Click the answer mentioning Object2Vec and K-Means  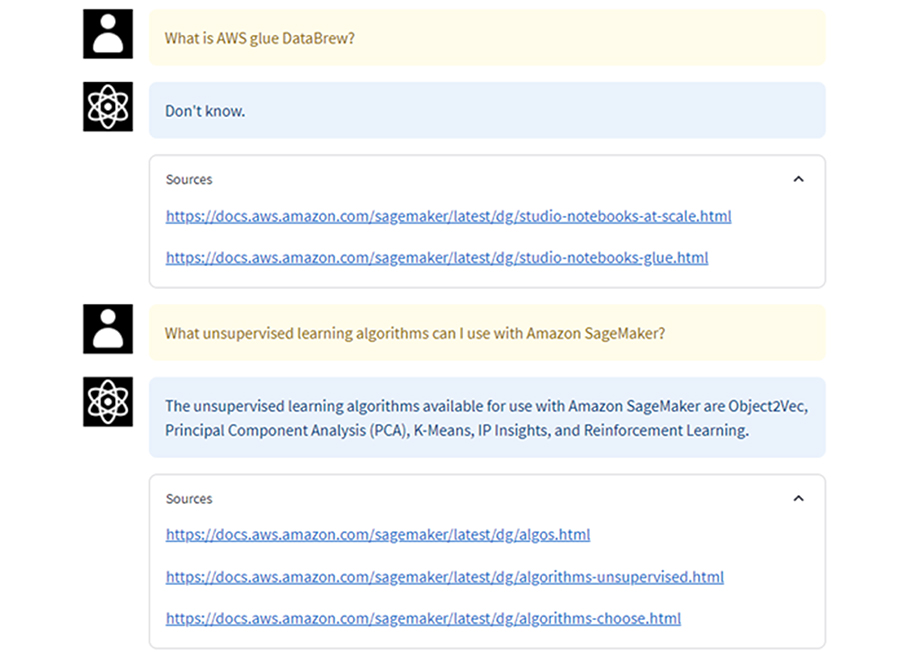click(487, 418)
